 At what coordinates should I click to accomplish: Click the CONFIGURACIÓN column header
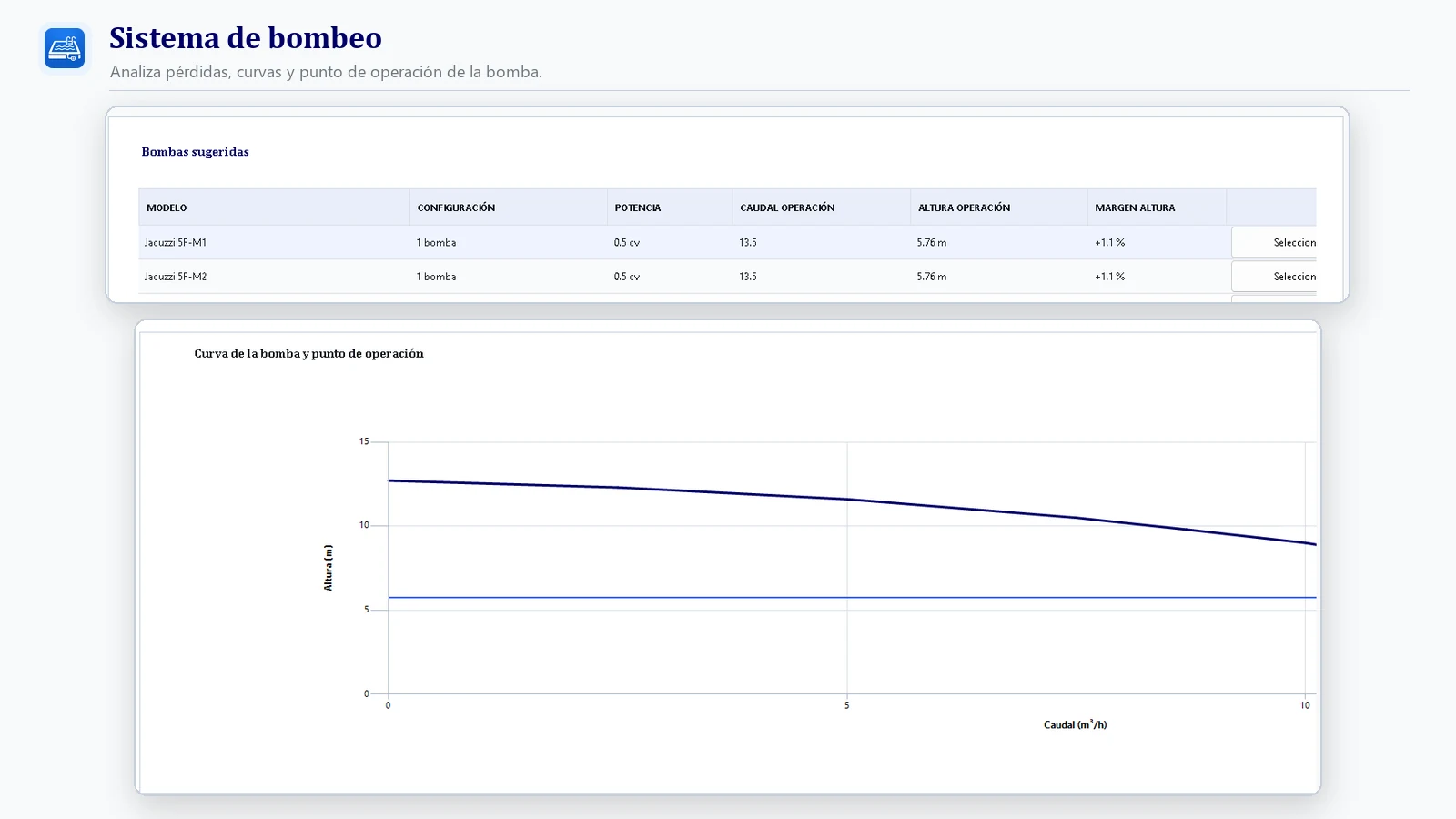click(456, 207)
